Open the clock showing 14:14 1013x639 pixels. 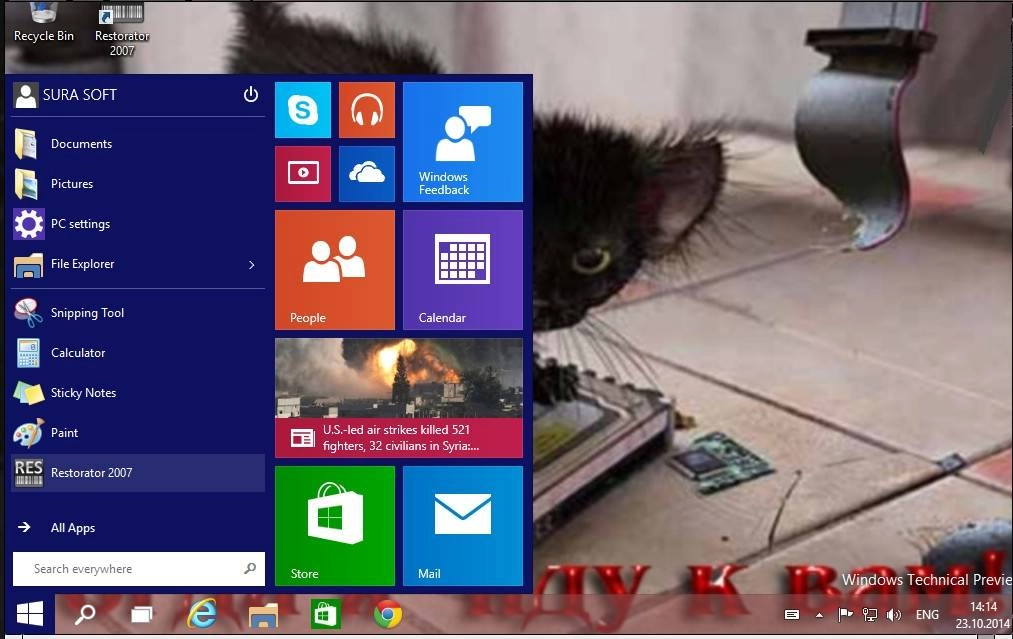click(x=983, y=615)
